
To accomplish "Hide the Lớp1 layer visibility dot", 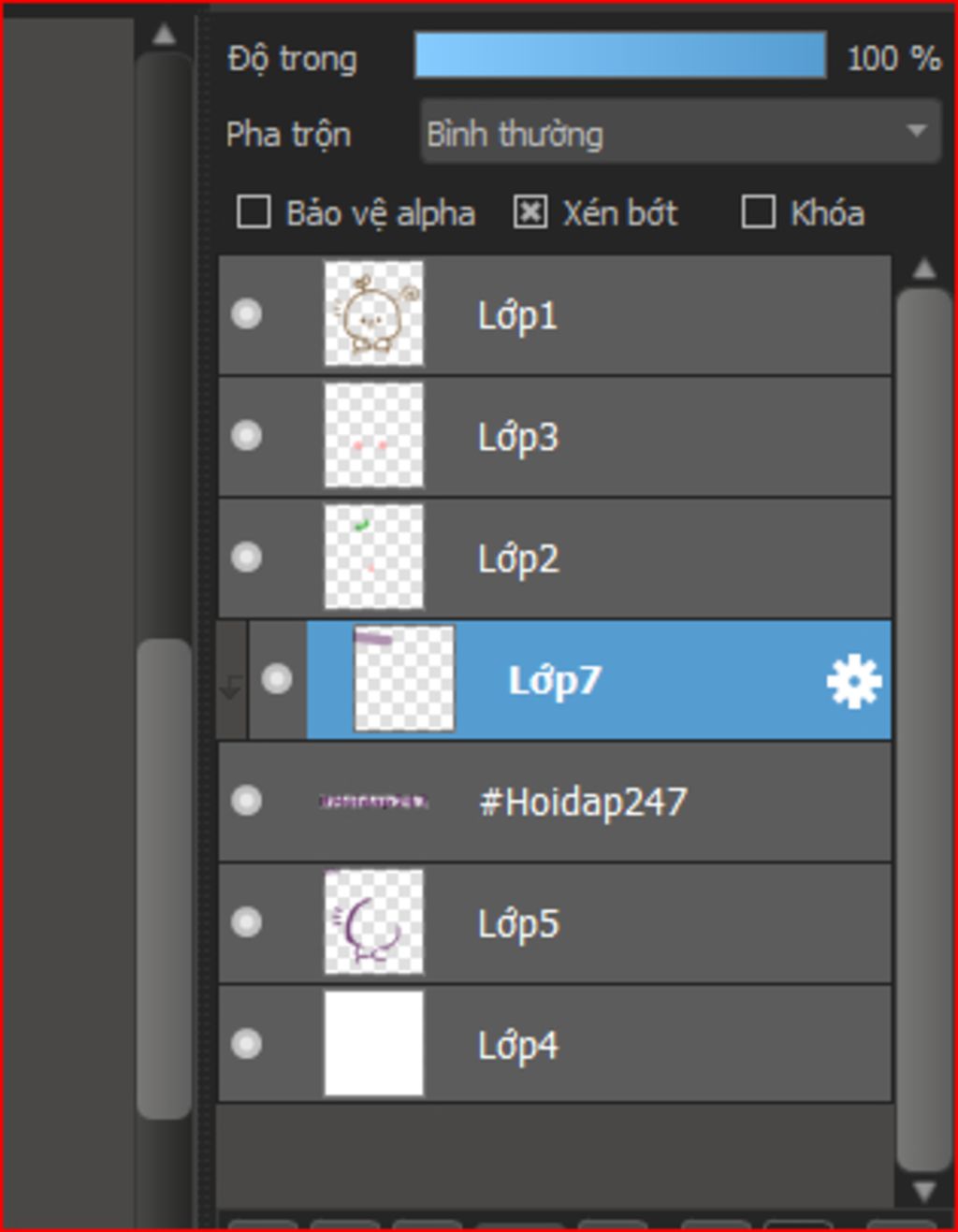I will [x=246, y=313].
